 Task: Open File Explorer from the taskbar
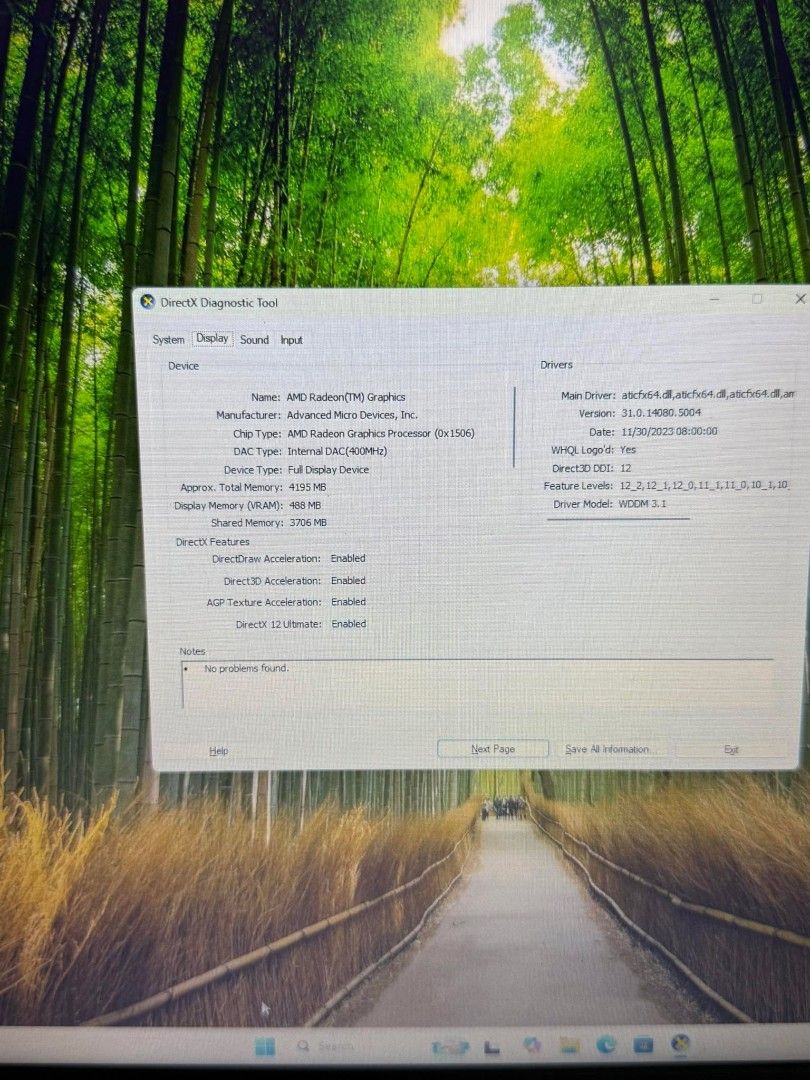click(569, 1046)
